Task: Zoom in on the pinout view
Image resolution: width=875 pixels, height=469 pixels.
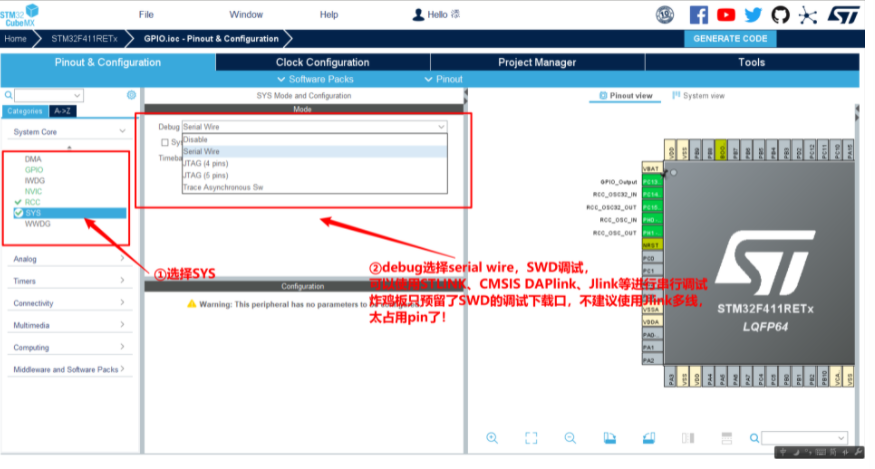Action: [x=492, y=438]
